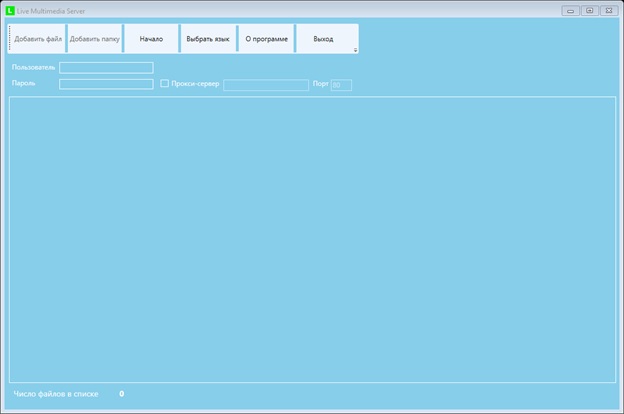Click the Порт field showing 80
Viewport: 624px width, 414px height.
point(341,85)
